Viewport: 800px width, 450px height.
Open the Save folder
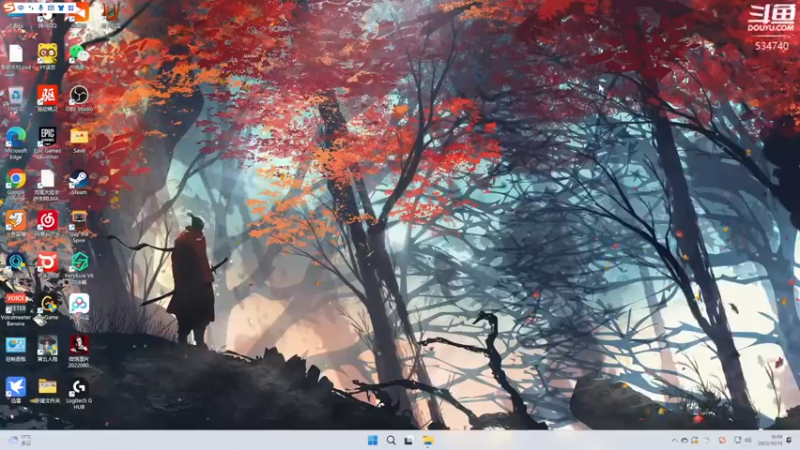point(79,136)
